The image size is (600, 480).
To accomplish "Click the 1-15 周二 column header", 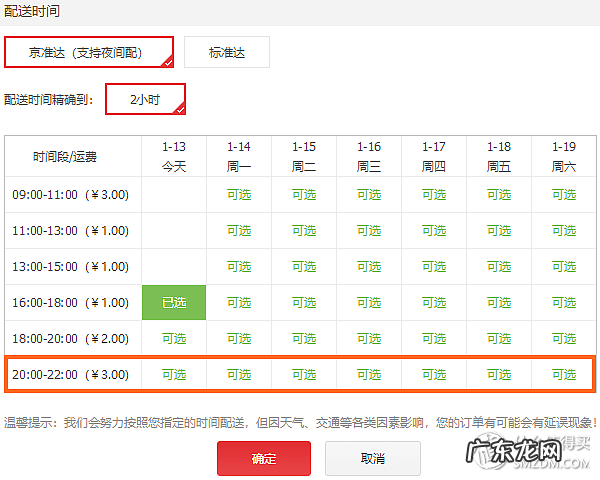I will (x=304, y=156).
